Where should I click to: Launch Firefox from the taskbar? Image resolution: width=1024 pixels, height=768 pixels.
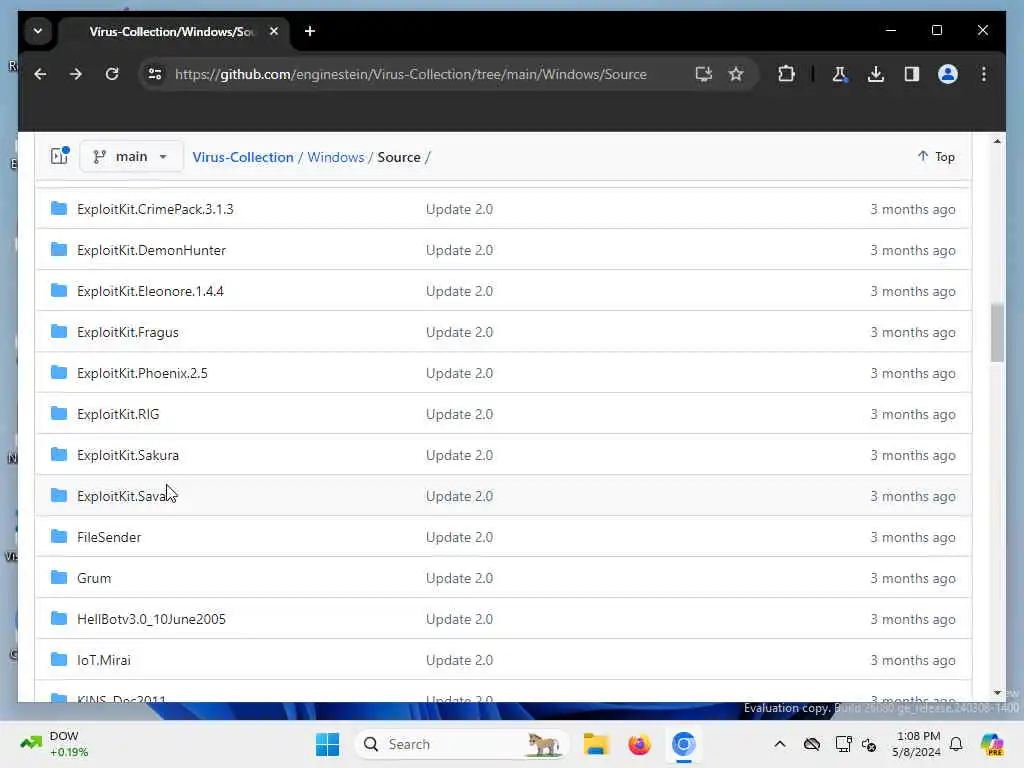pyautogui.click(x=639, y=744)
